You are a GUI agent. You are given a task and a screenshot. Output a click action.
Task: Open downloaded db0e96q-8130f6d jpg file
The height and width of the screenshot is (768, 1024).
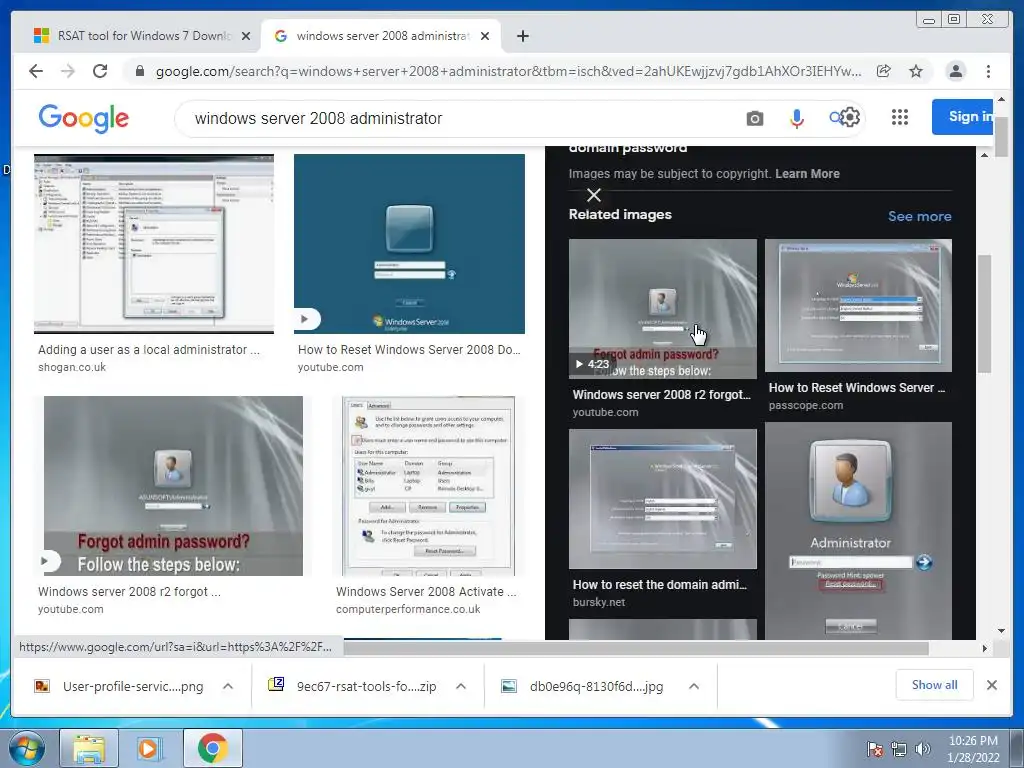pyautogui.click(x=583, y=686)
